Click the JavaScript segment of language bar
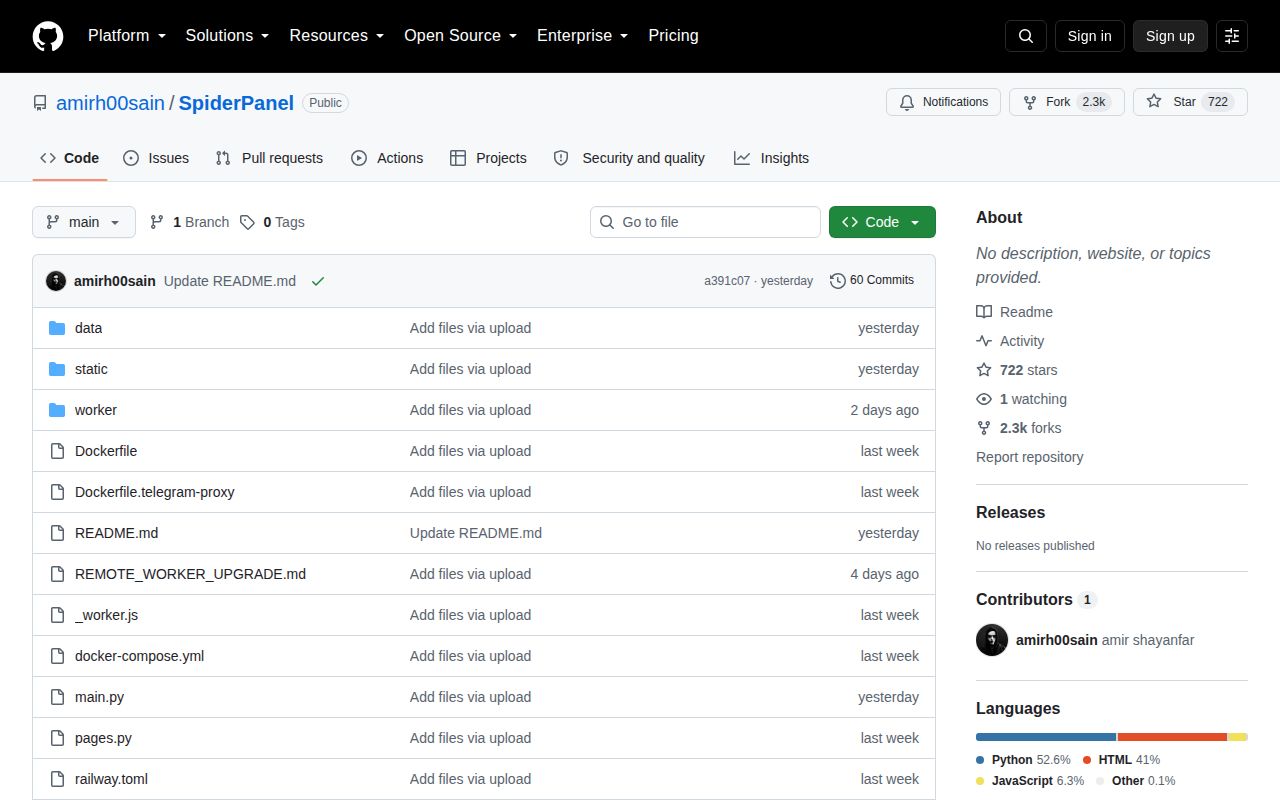Image resolution: width=1280 pixels, height=800 pixels. coord(1237,737)
